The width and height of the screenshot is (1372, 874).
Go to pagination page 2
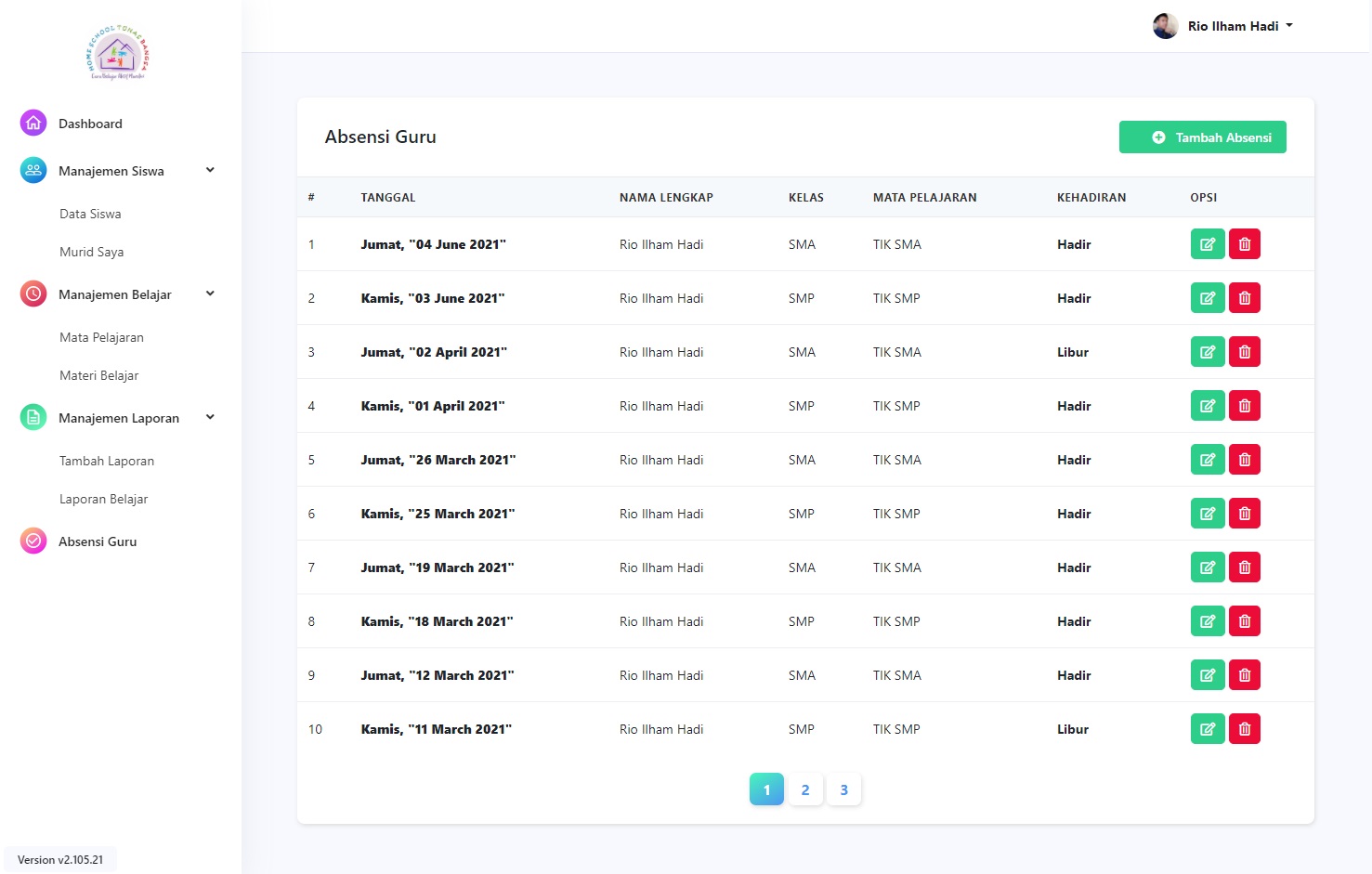(x=805, y=789)
